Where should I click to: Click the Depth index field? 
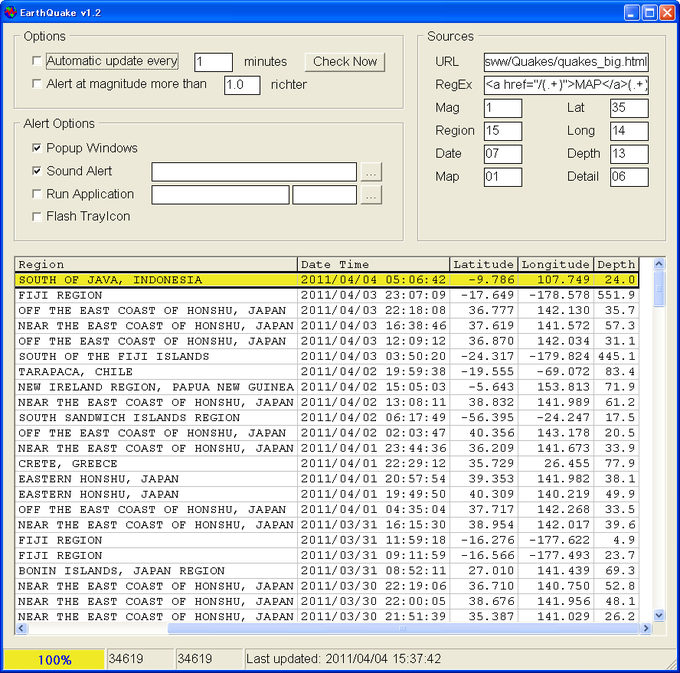click(629, 154)
